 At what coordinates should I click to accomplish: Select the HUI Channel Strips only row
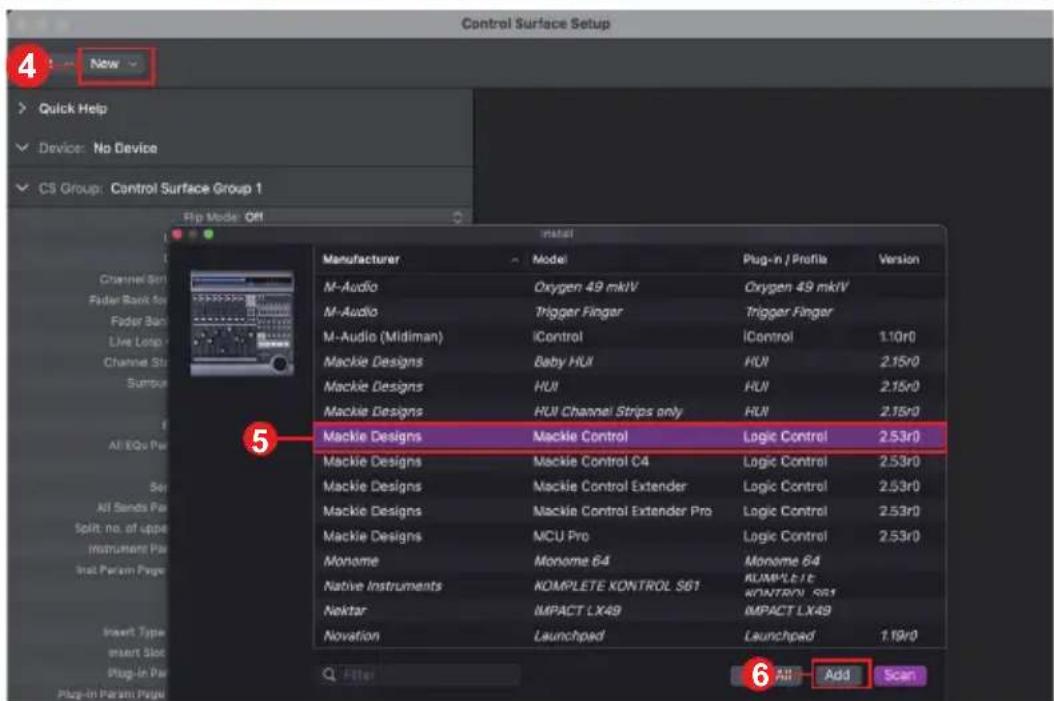click(629, 411)
